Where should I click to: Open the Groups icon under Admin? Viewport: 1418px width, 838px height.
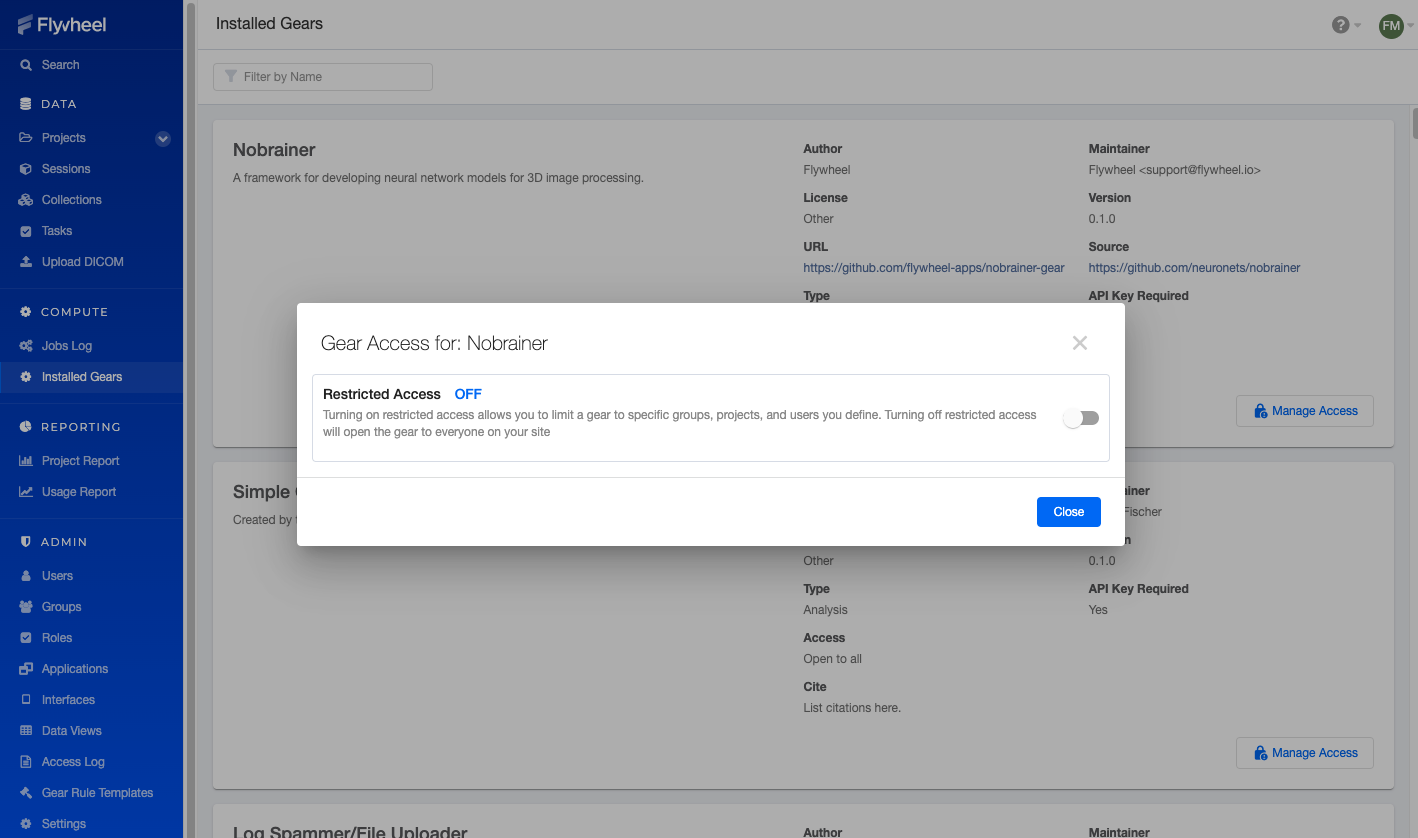pyautogui.click(x=27, y=607)
